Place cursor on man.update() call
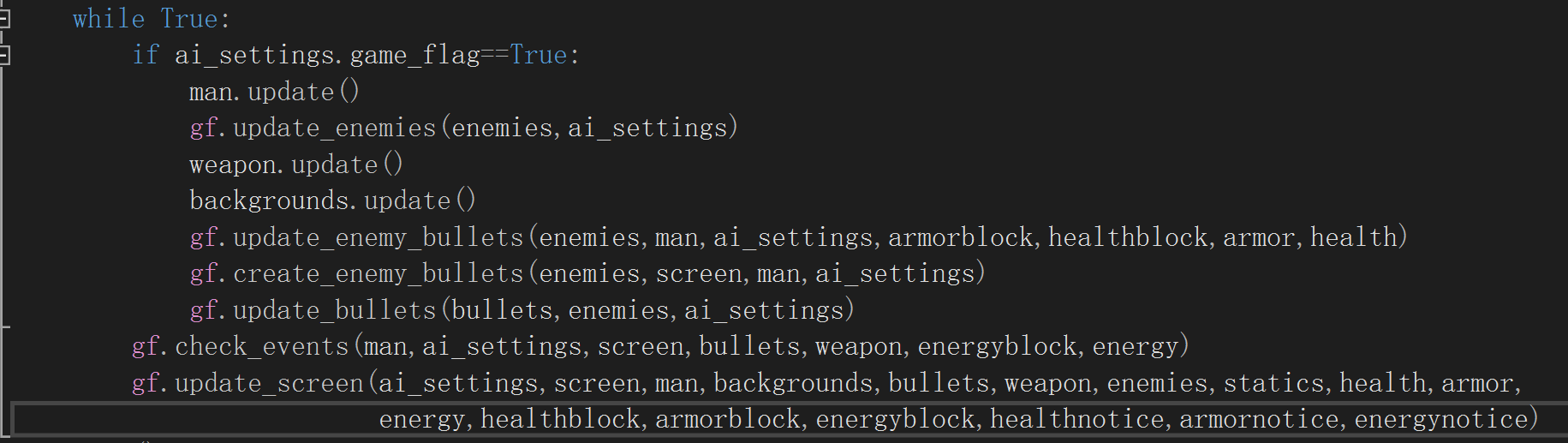 coord(274,92)
